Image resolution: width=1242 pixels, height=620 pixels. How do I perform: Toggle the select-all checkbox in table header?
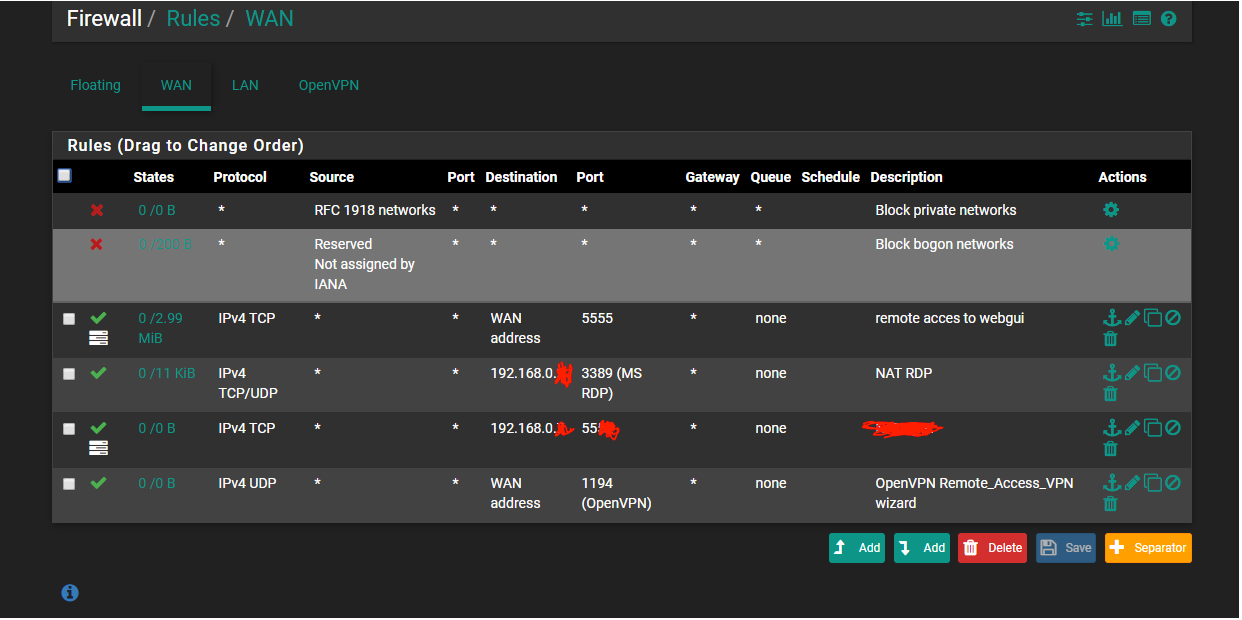point(65,176)
